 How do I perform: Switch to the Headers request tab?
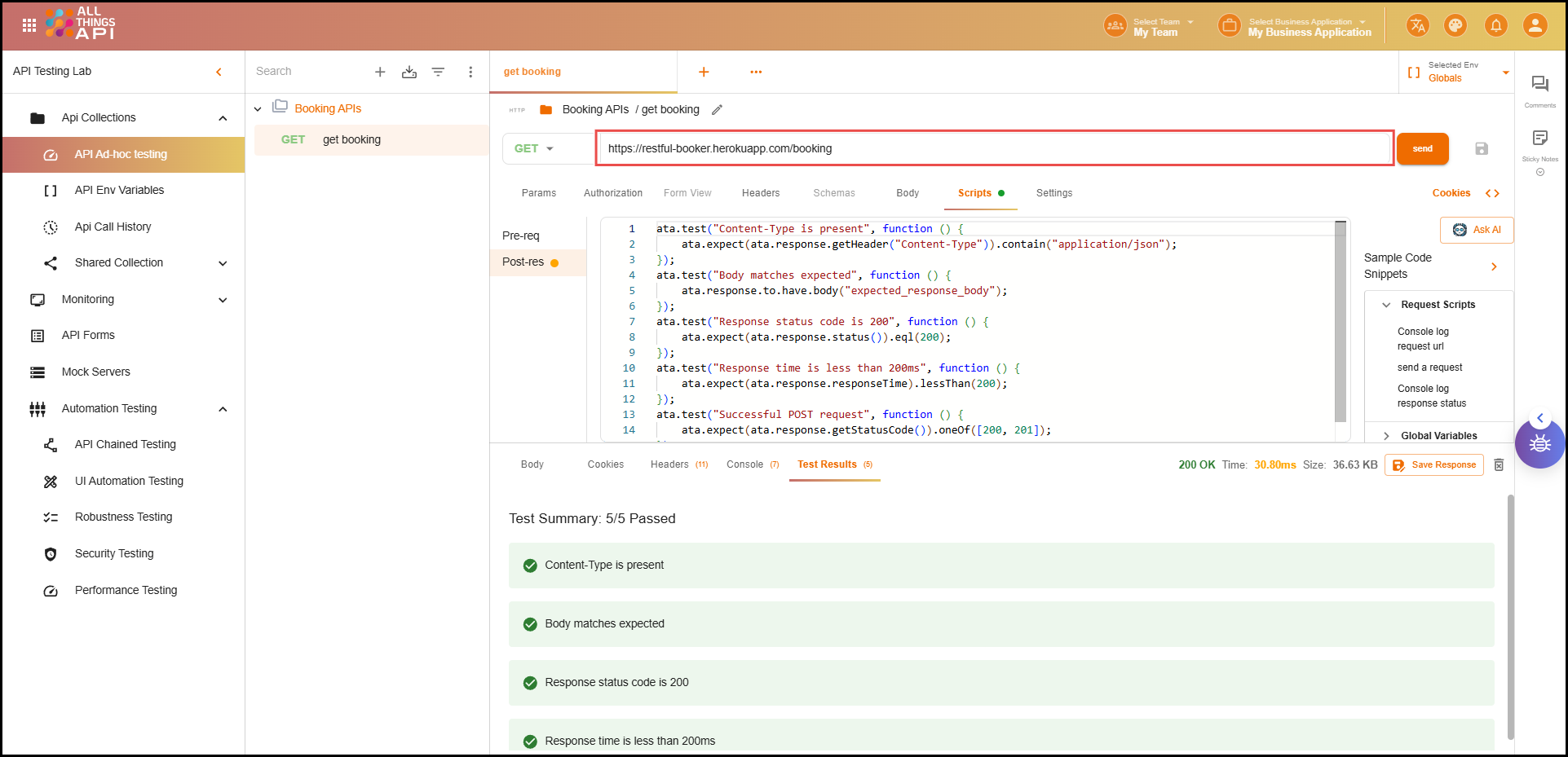point(760,193)
